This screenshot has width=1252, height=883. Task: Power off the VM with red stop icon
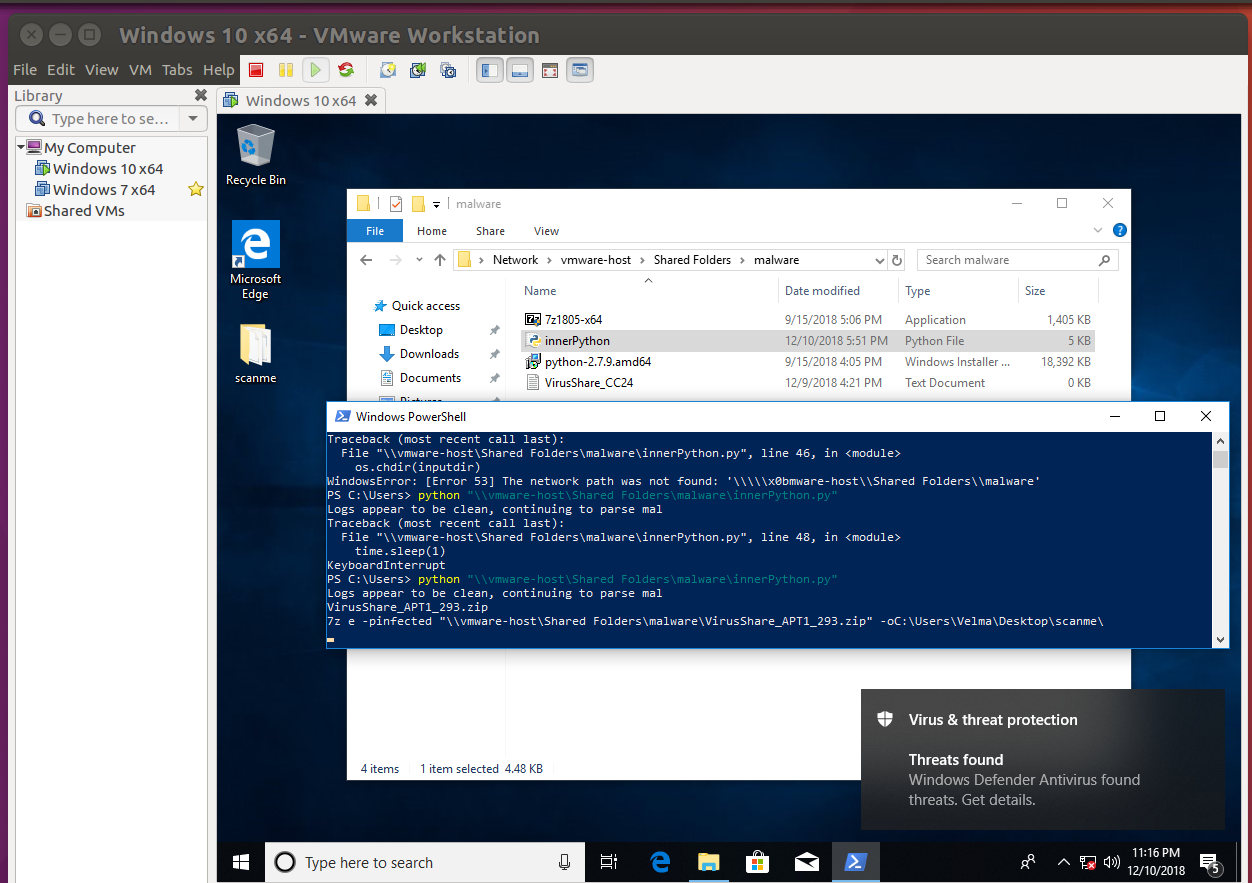pyautogui.click(x=256, y=70)
